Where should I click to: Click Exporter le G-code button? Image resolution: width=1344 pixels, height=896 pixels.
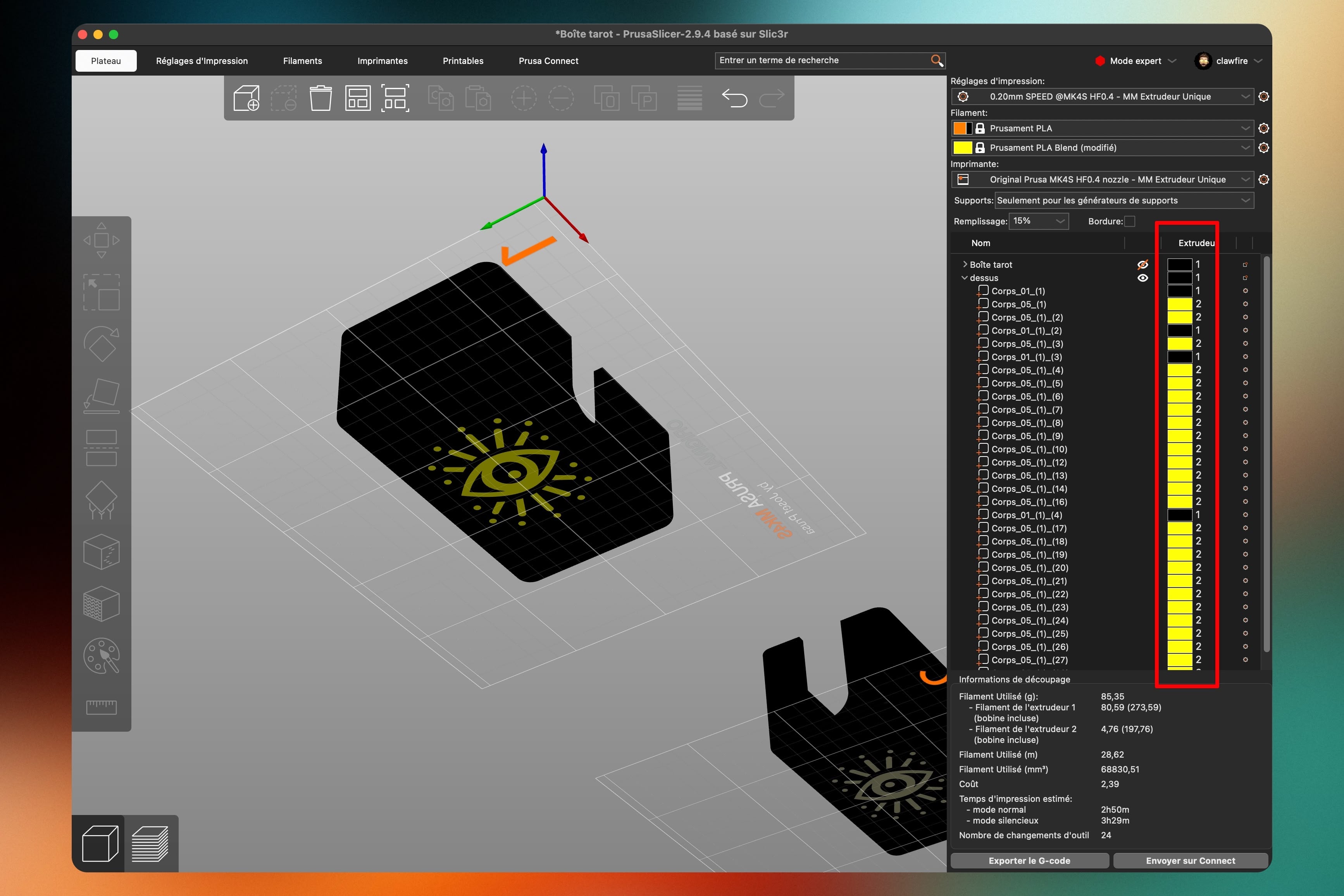coord(1029,861)
